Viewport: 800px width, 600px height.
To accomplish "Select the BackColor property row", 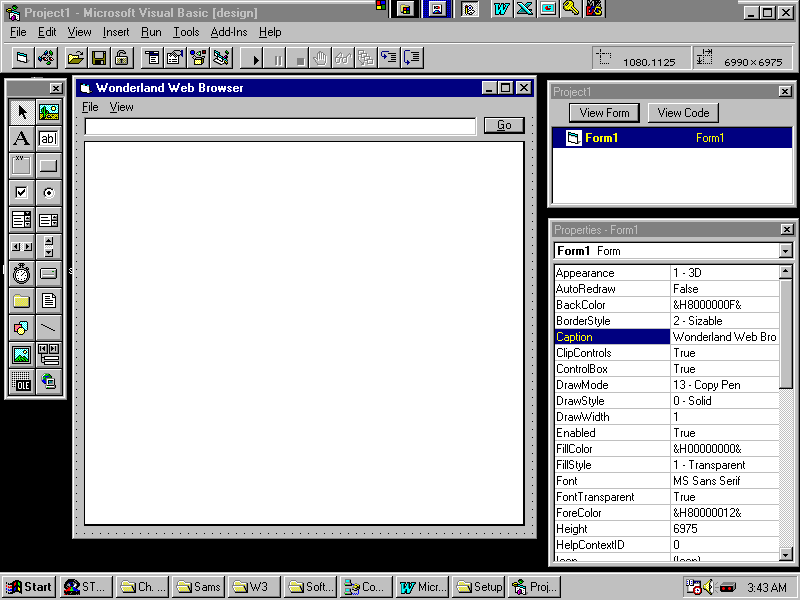I will [x=612, y=305].
